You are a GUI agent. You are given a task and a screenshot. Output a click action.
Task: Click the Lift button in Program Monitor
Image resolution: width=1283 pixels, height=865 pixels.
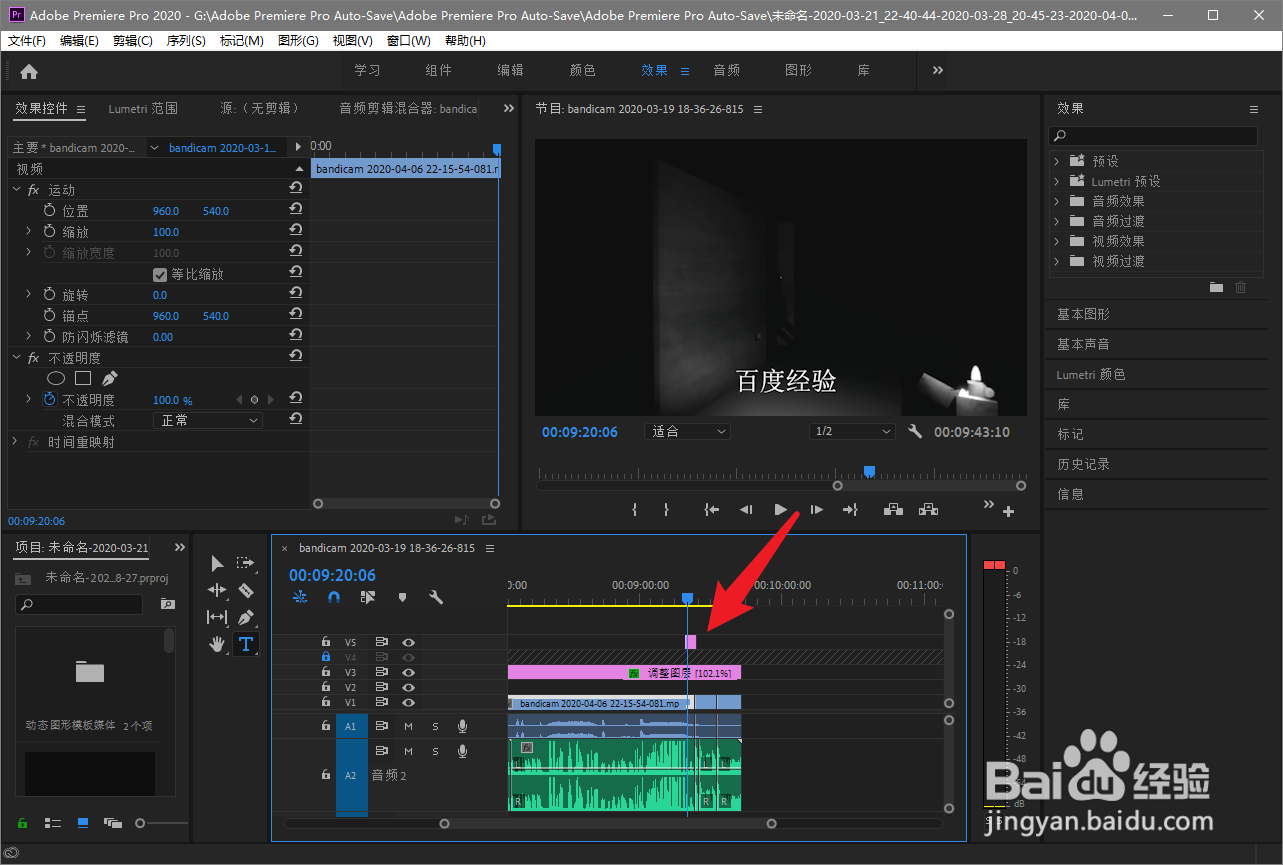coord(894,510)
